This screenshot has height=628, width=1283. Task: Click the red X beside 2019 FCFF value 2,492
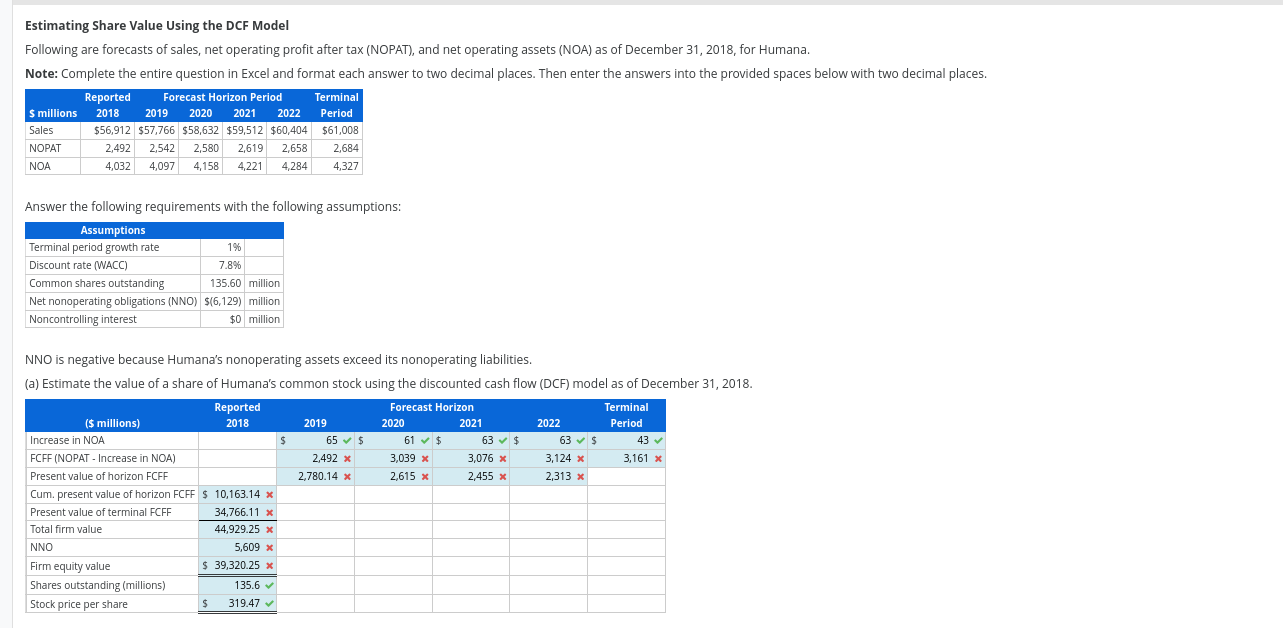tap(346, 457)
